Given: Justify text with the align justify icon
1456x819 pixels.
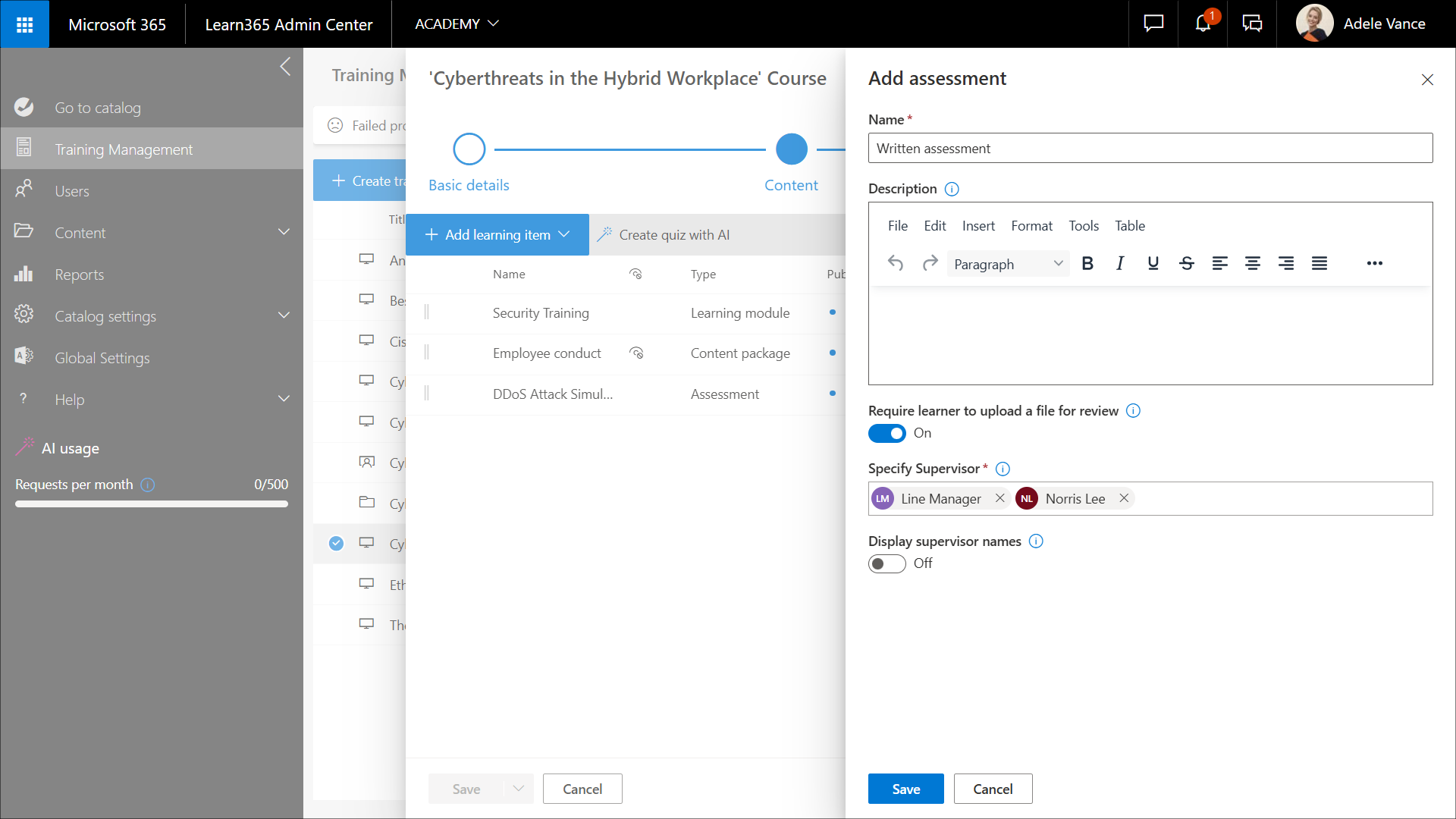Looking at the screenshot, I should click(x=1319, y=263).
